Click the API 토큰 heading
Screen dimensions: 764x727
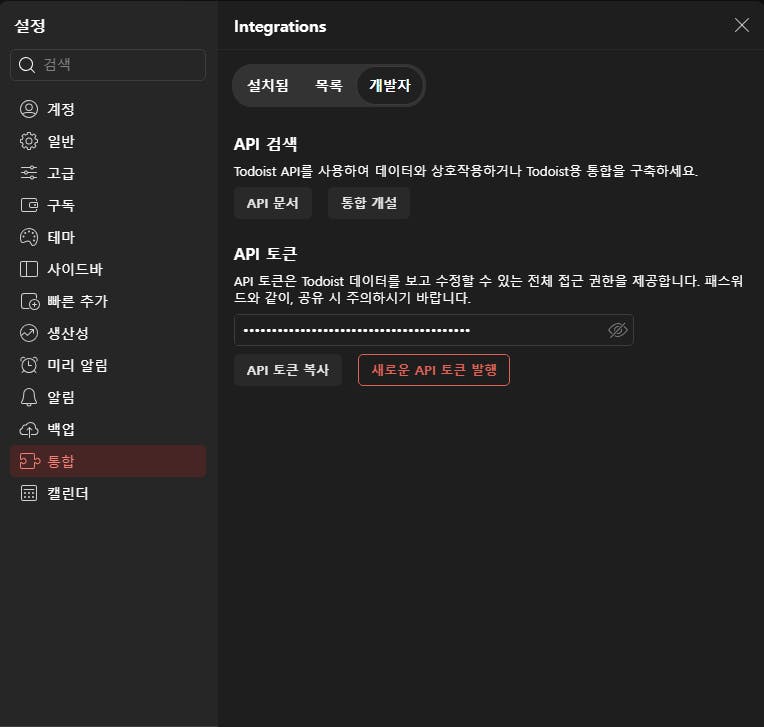266,254
